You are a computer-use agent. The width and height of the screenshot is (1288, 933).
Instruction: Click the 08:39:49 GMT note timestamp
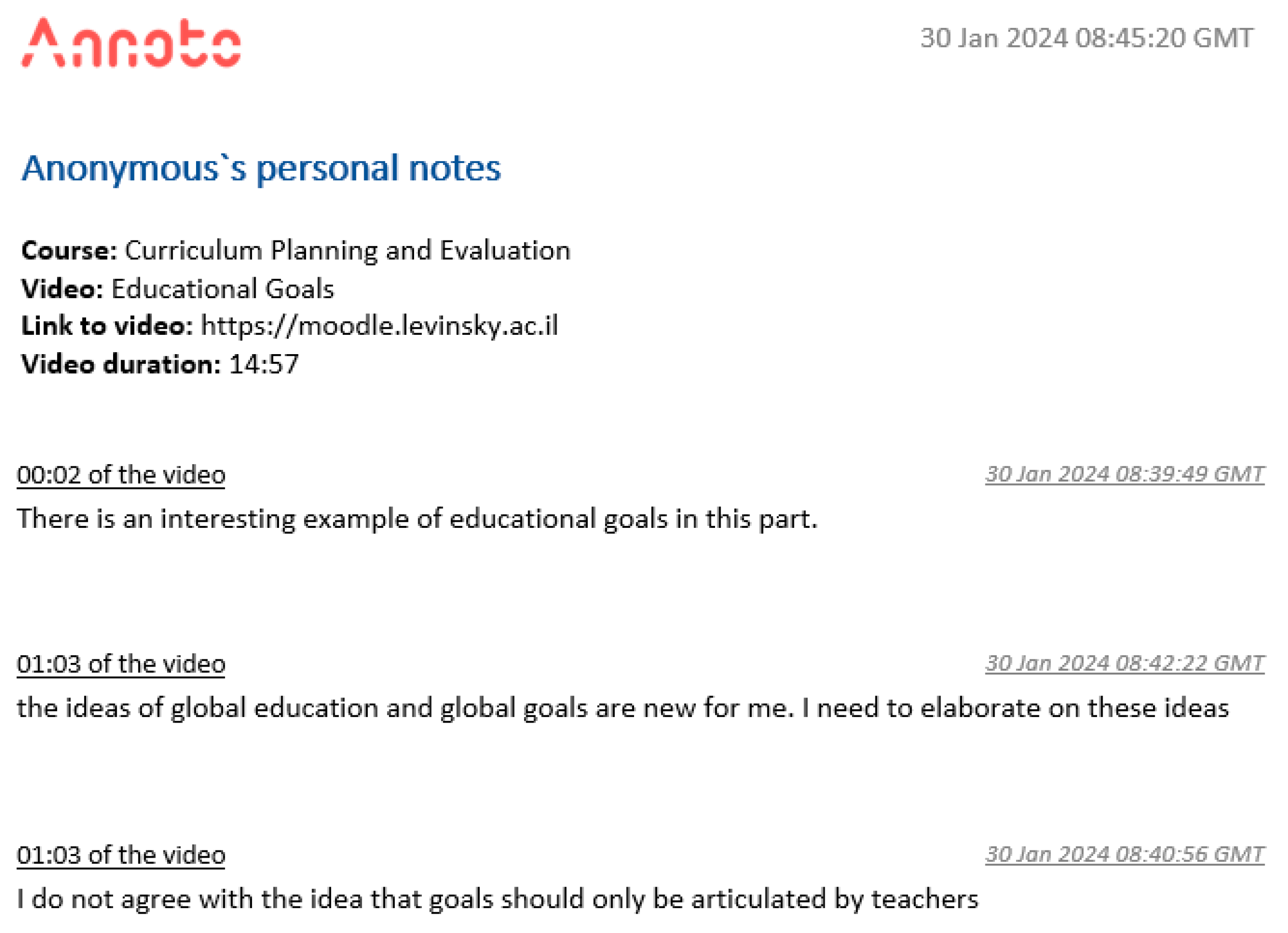tap(1124, 474)
